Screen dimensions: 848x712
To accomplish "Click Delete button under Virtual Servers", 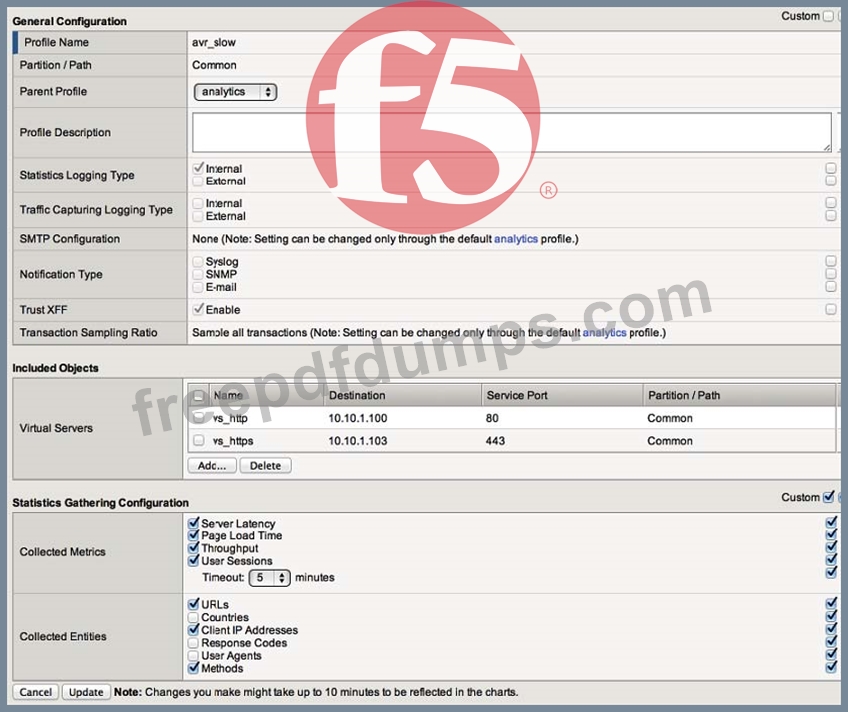I will click(x=265, y=466).
